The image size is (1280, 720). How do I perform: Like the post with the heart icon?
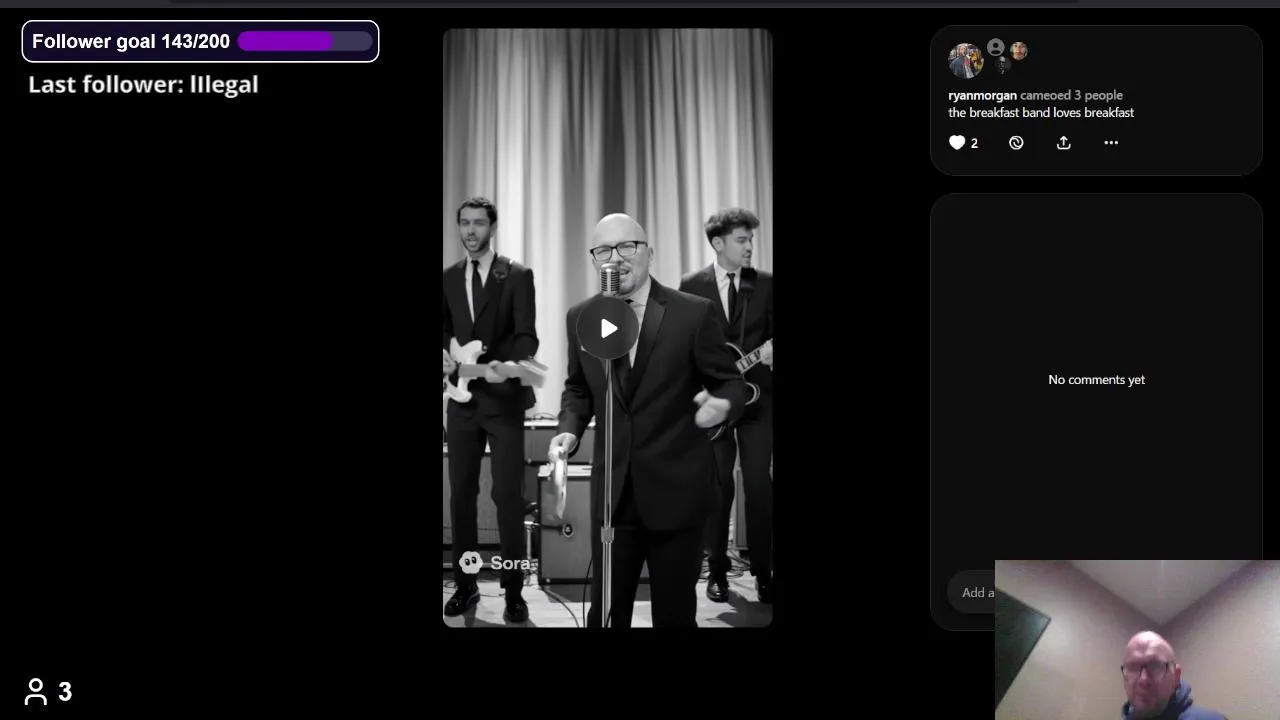[x=957, y=143]
